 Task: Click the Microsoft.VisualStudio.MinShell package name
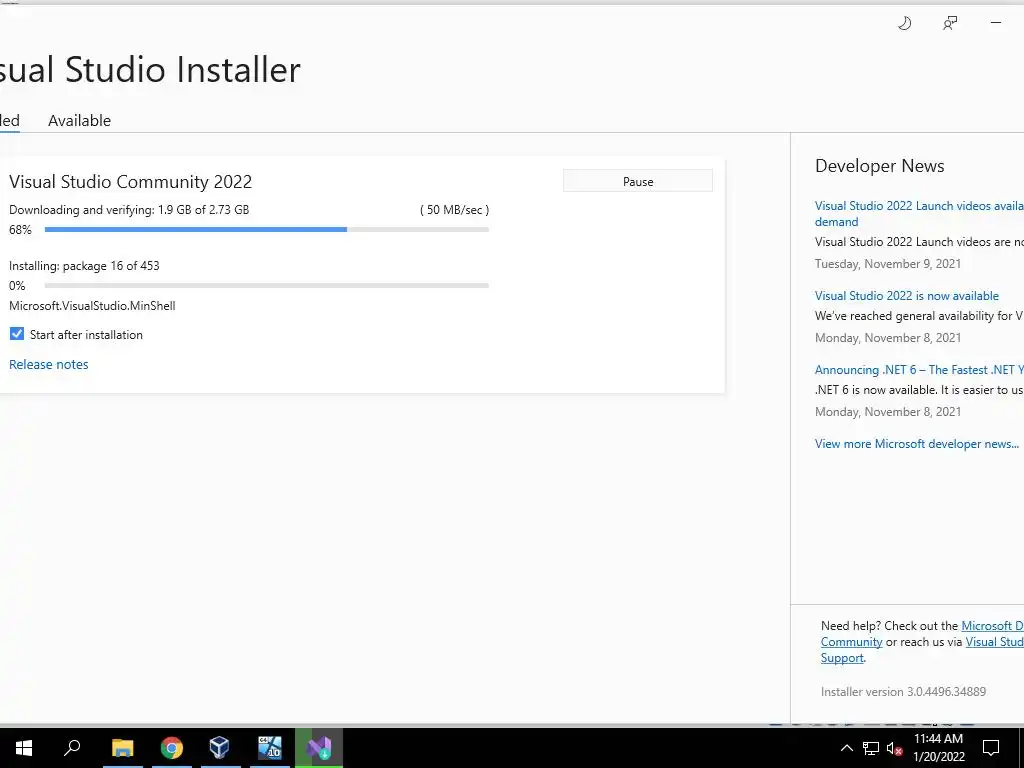click(92, 306)
